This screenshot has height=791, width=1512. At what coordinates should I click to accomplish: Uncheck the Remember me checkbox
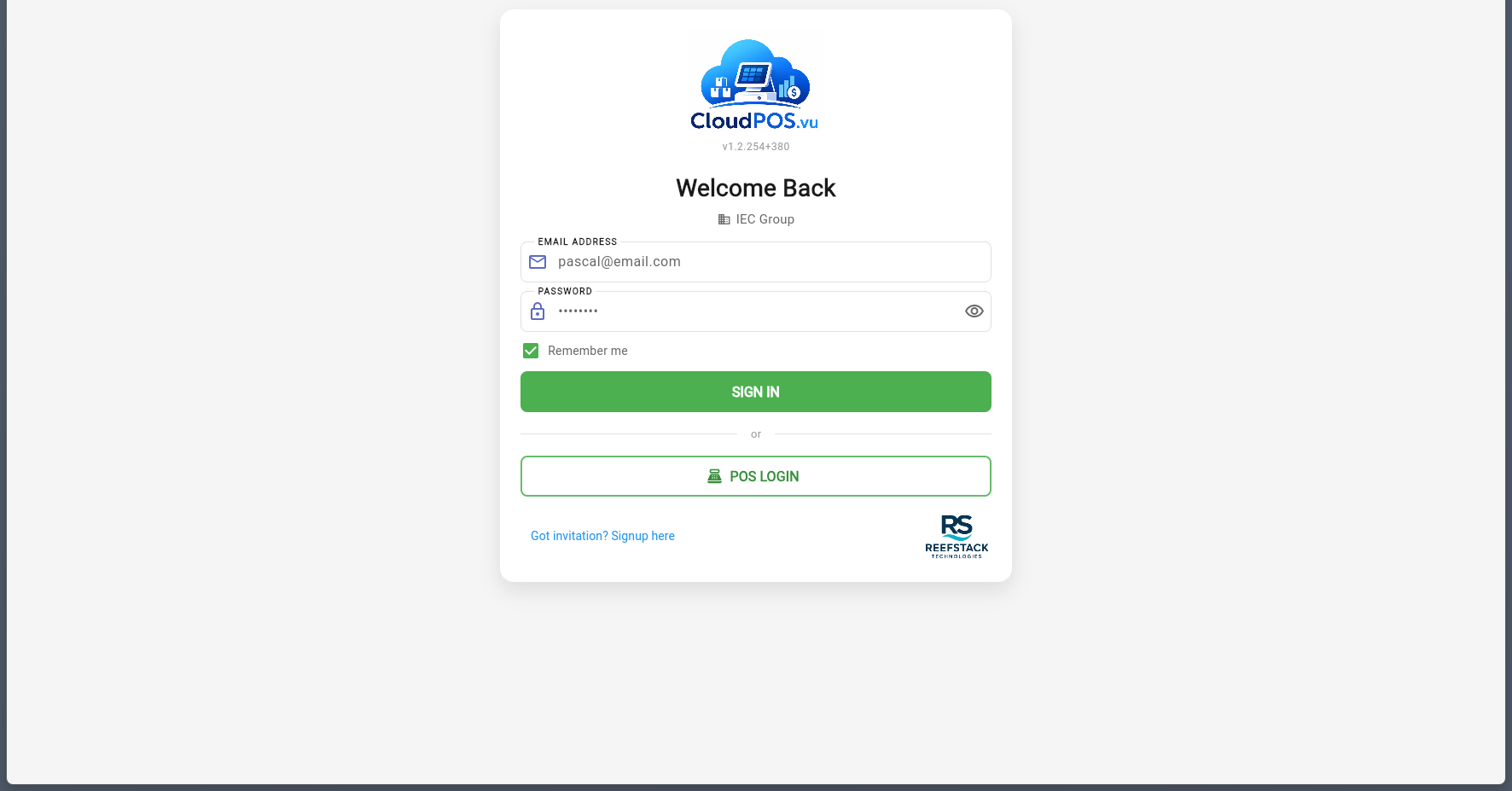531,351
